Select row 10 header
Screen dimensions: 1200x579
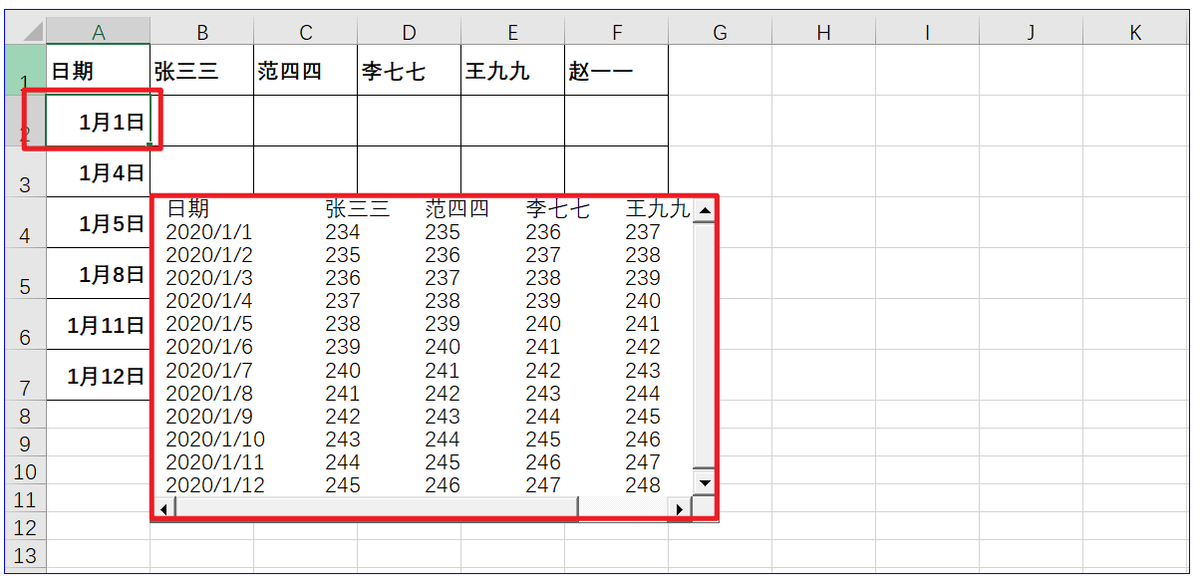26,471
